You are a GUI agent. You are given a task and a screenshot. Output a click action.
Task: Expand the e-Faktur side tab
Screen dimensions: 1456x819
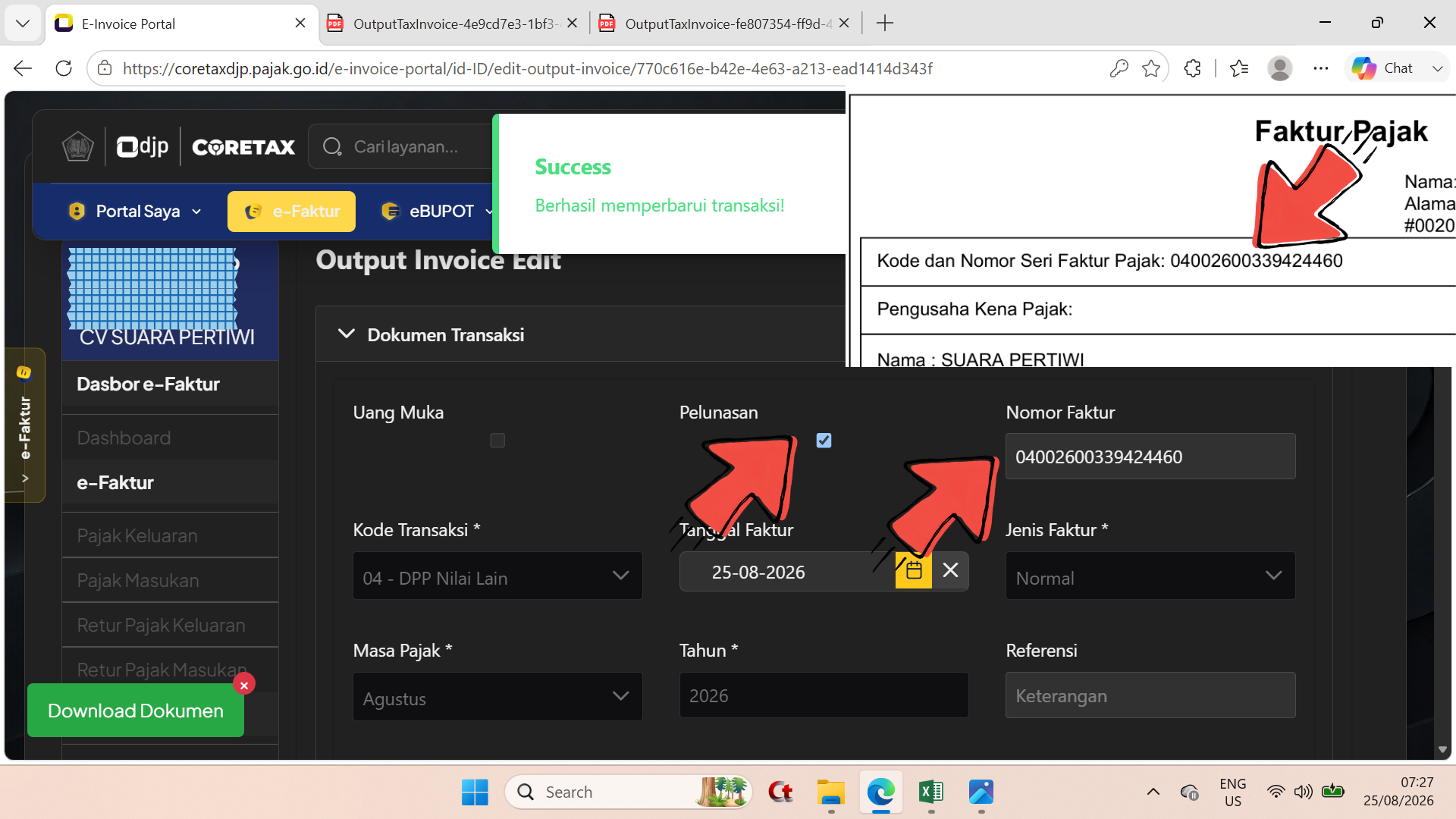tap(24, 425)
